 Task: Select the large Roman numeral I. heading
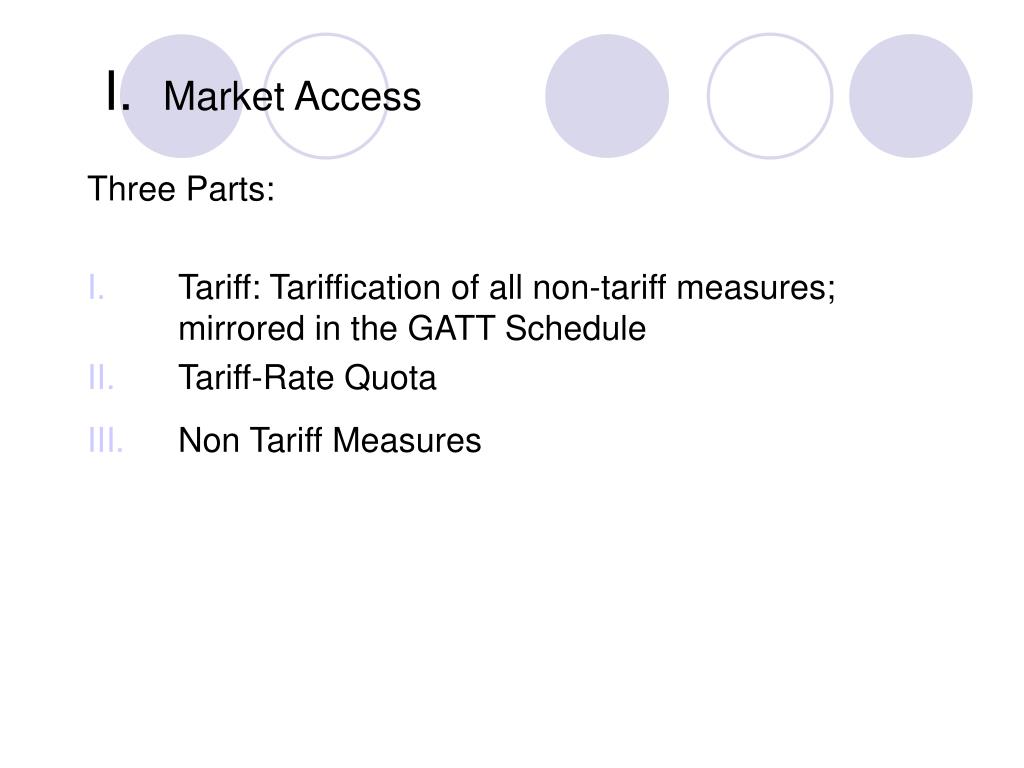[x=118, y=92]
